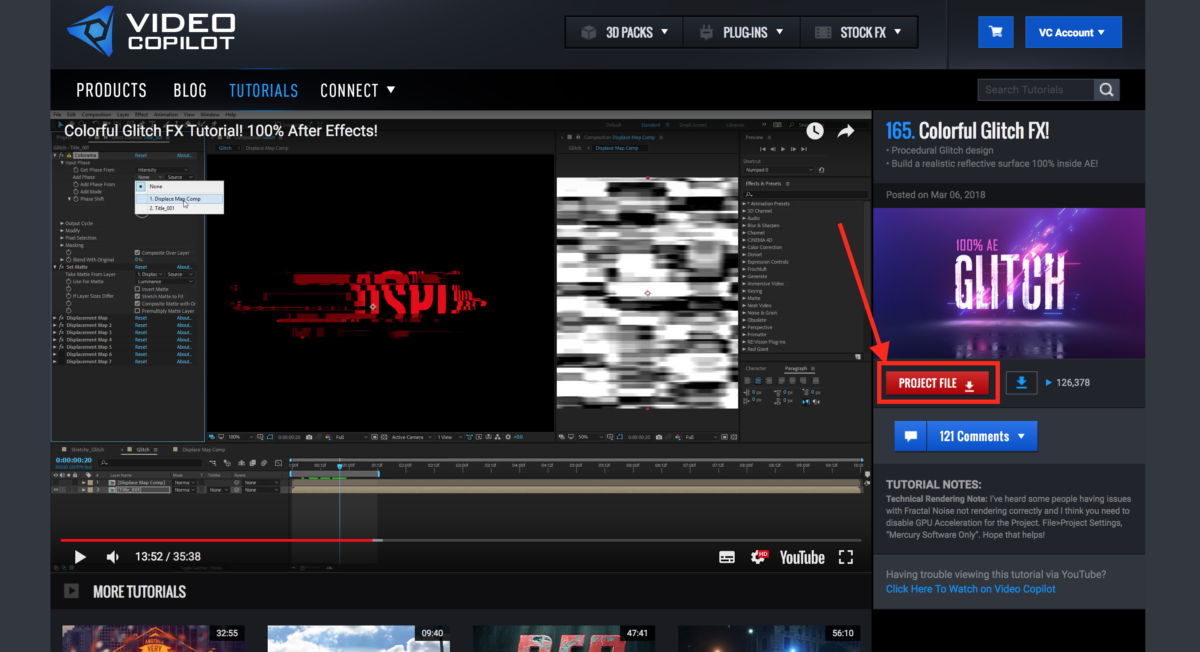The width and height of the screenshot is (1200, 652).
Task: Toggle Stretch Matte to Fit checkbox
Action: click(x=137, y=296)
